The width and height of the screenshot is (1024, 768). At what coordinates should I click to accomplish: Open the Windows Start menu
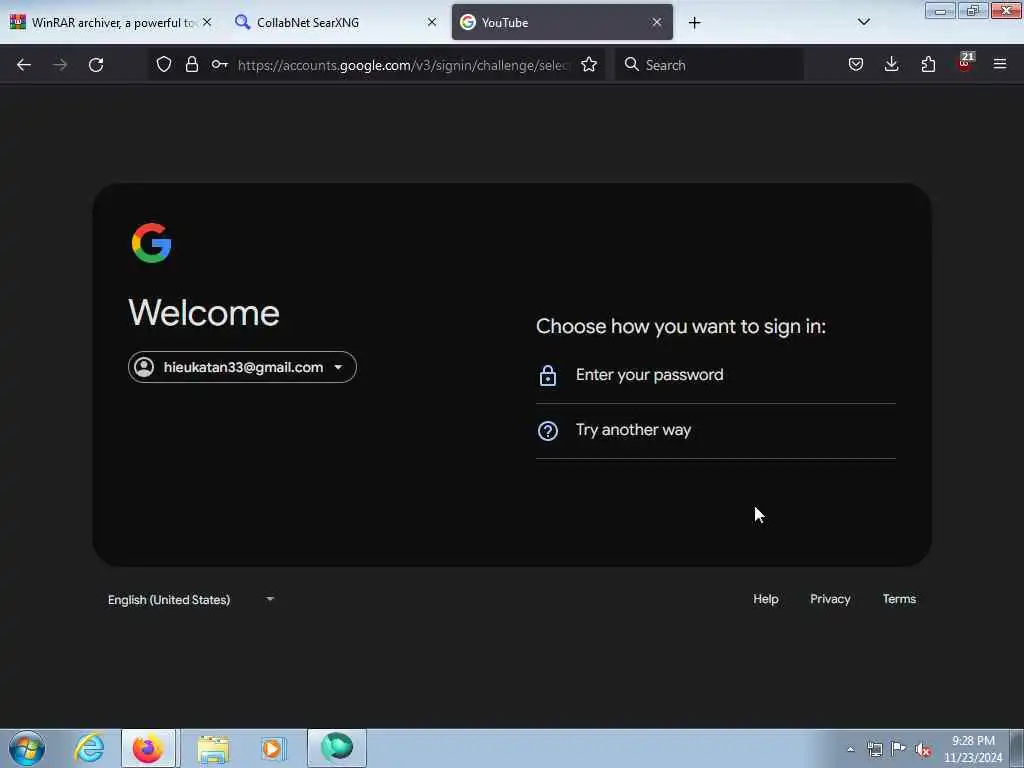(x=27, y=748)
